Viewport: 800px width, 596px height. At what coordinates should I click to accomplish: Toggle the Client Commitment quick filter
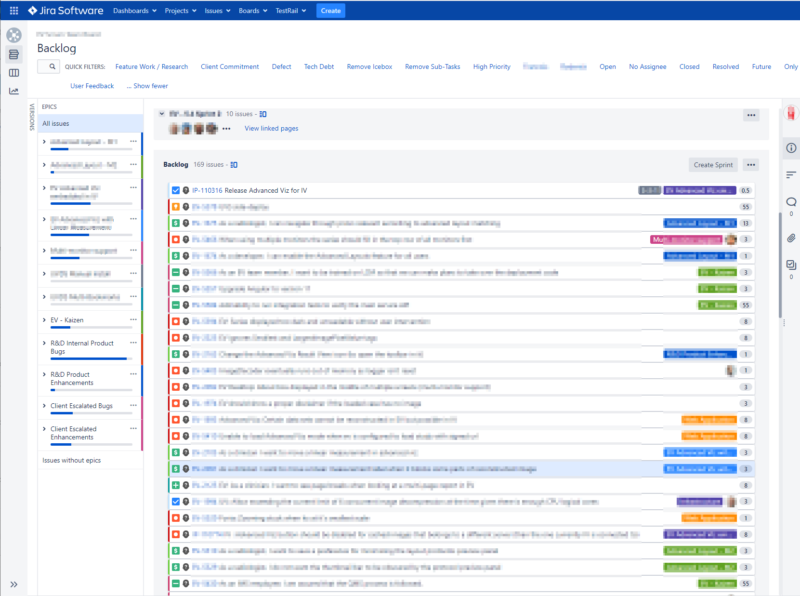click(x=230, y=66)
